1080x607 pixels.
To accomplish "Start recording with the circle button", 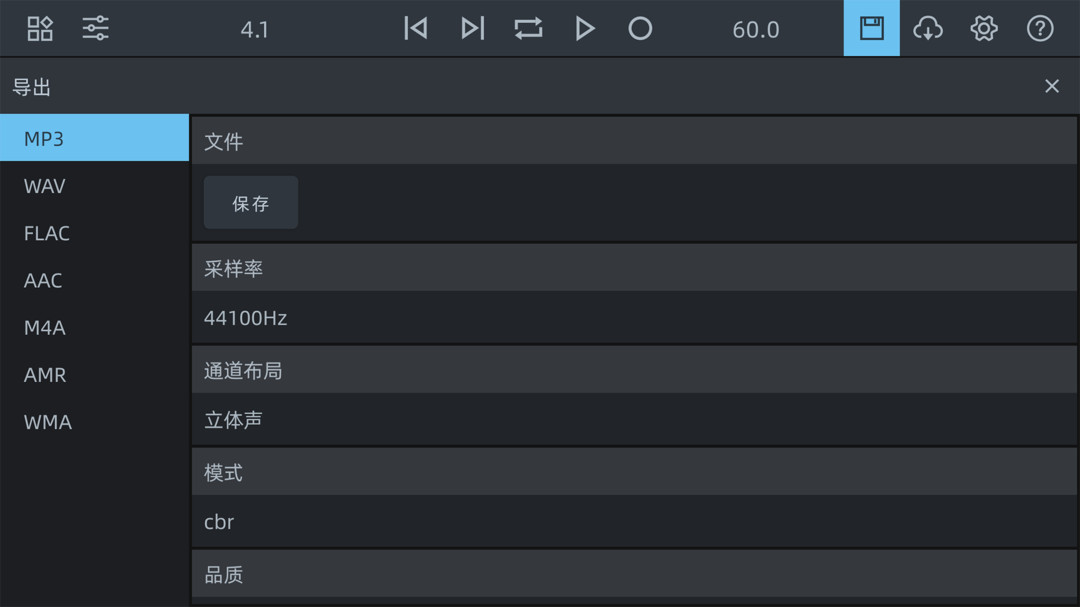I will [640, 29].
